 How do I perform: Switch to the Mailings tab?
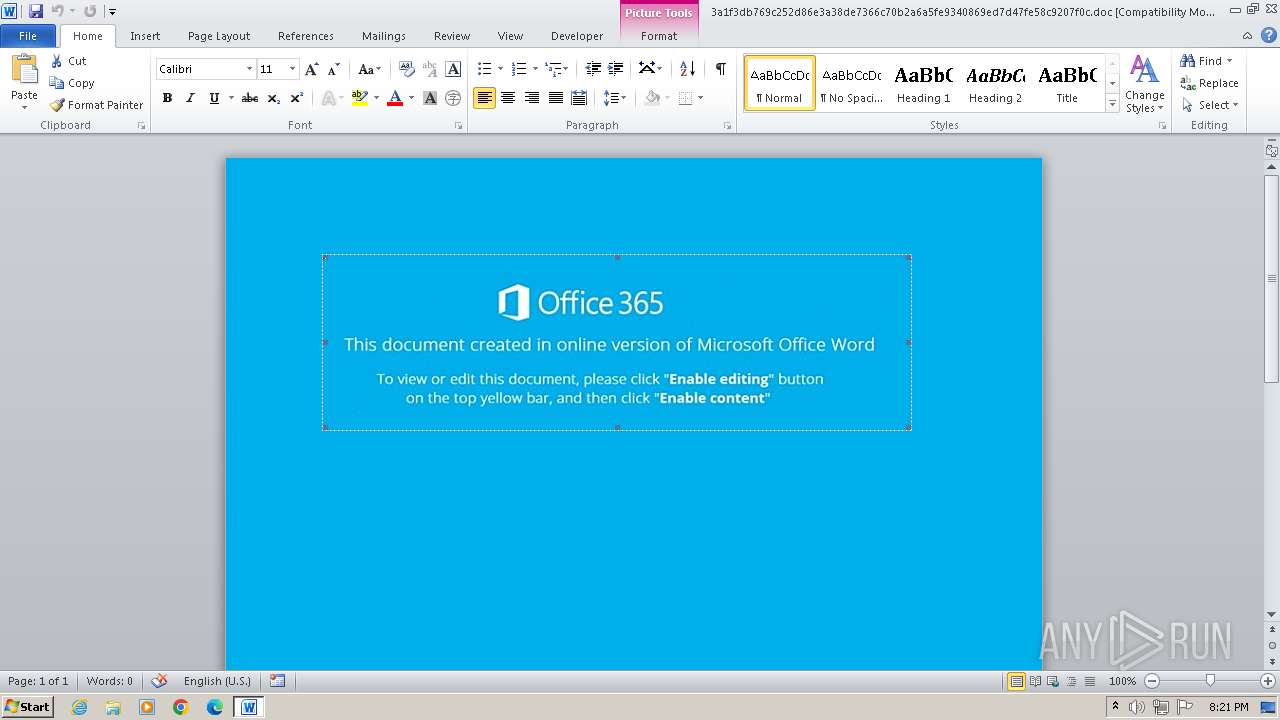click(x=384, y=35)
